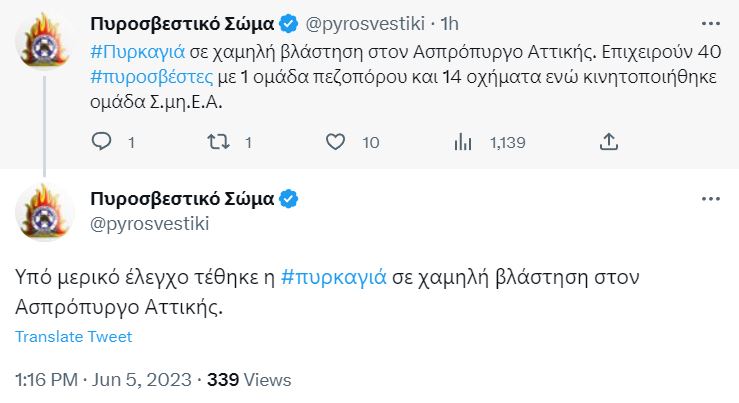Click the share icon on first tweet
Image resolution: width=739 pixels, height=403 pixels.
pos(608,143)
